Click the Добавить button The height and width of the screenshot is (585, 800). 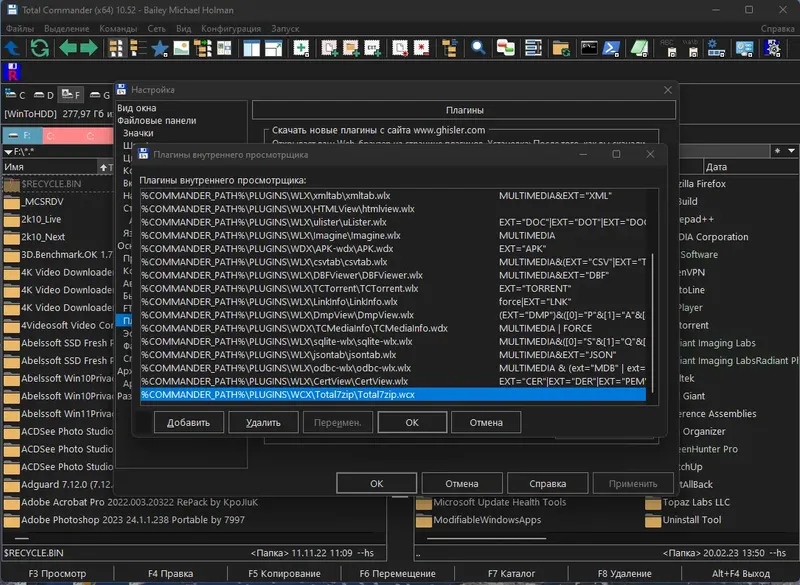[188, 422]
